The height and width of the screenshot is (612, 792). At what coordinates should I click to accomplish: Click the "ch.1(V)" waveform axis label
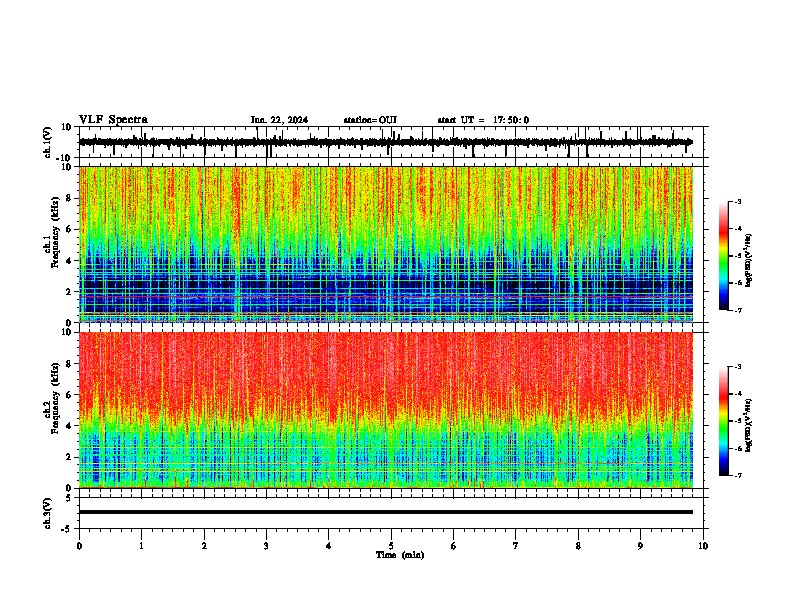point(48,142)
